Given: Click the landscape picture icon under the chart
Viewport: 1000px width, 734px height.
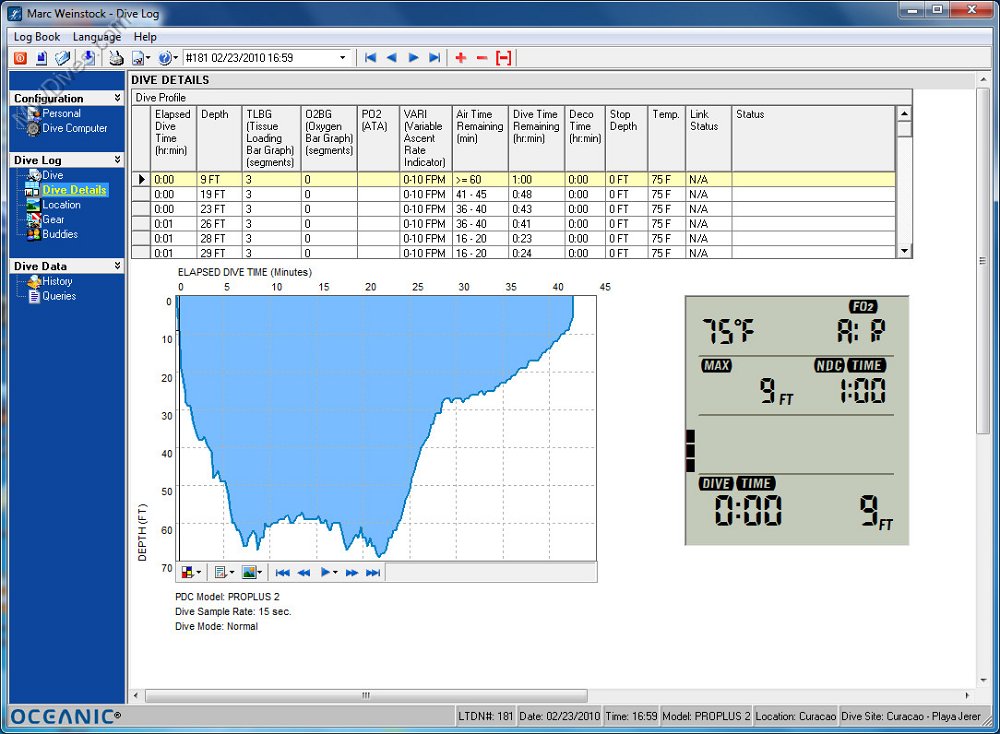Looking at the screenshot, I should (249, 572).
